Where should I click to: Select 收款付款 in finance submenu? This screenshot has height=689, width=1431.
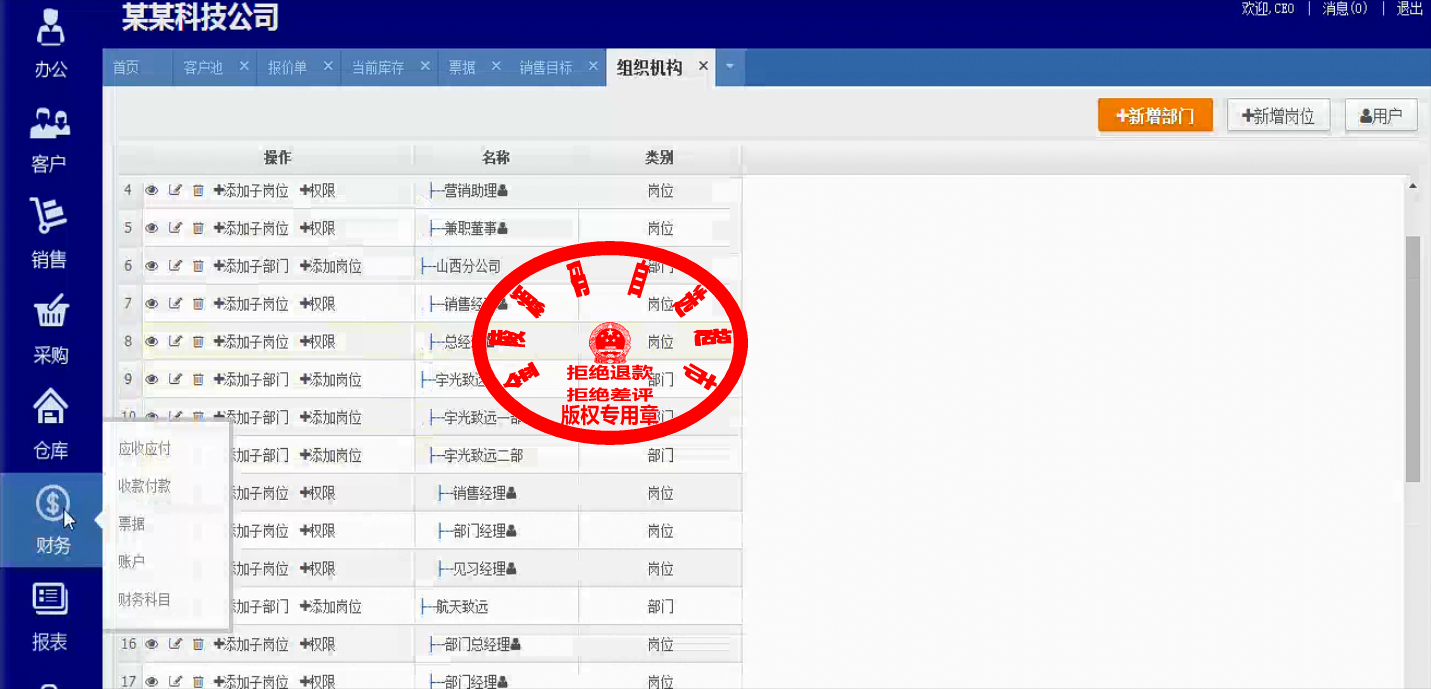click(144, 486)
